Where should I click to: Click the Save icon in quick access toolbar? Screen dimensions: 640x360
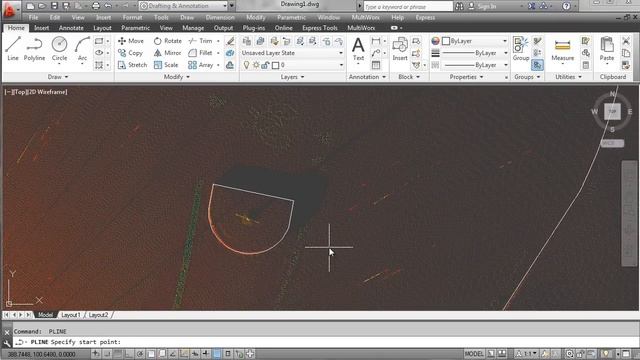54,6
